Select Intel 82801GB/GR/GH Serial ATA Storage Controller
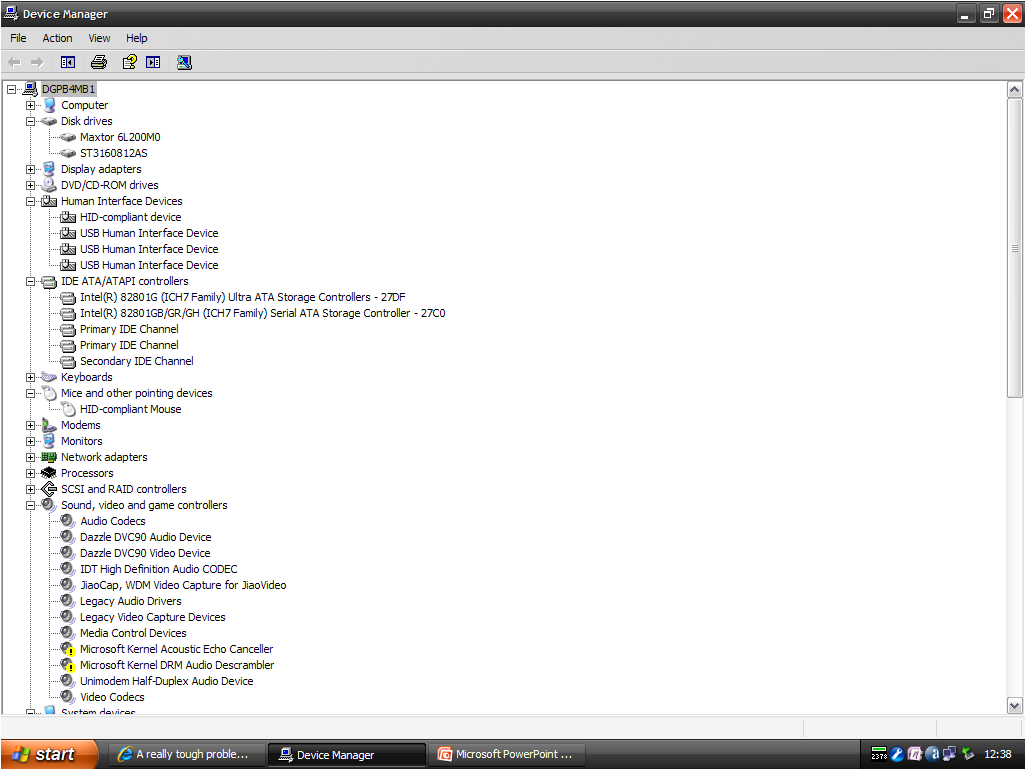This screenshot has height=770, width=1026. [x=262, y=313]
